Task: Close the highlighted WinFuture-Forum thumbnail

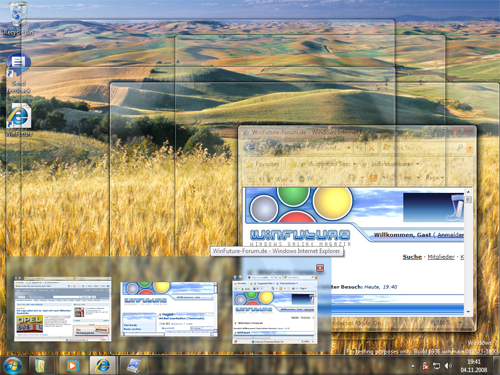Action: point(320,268)
